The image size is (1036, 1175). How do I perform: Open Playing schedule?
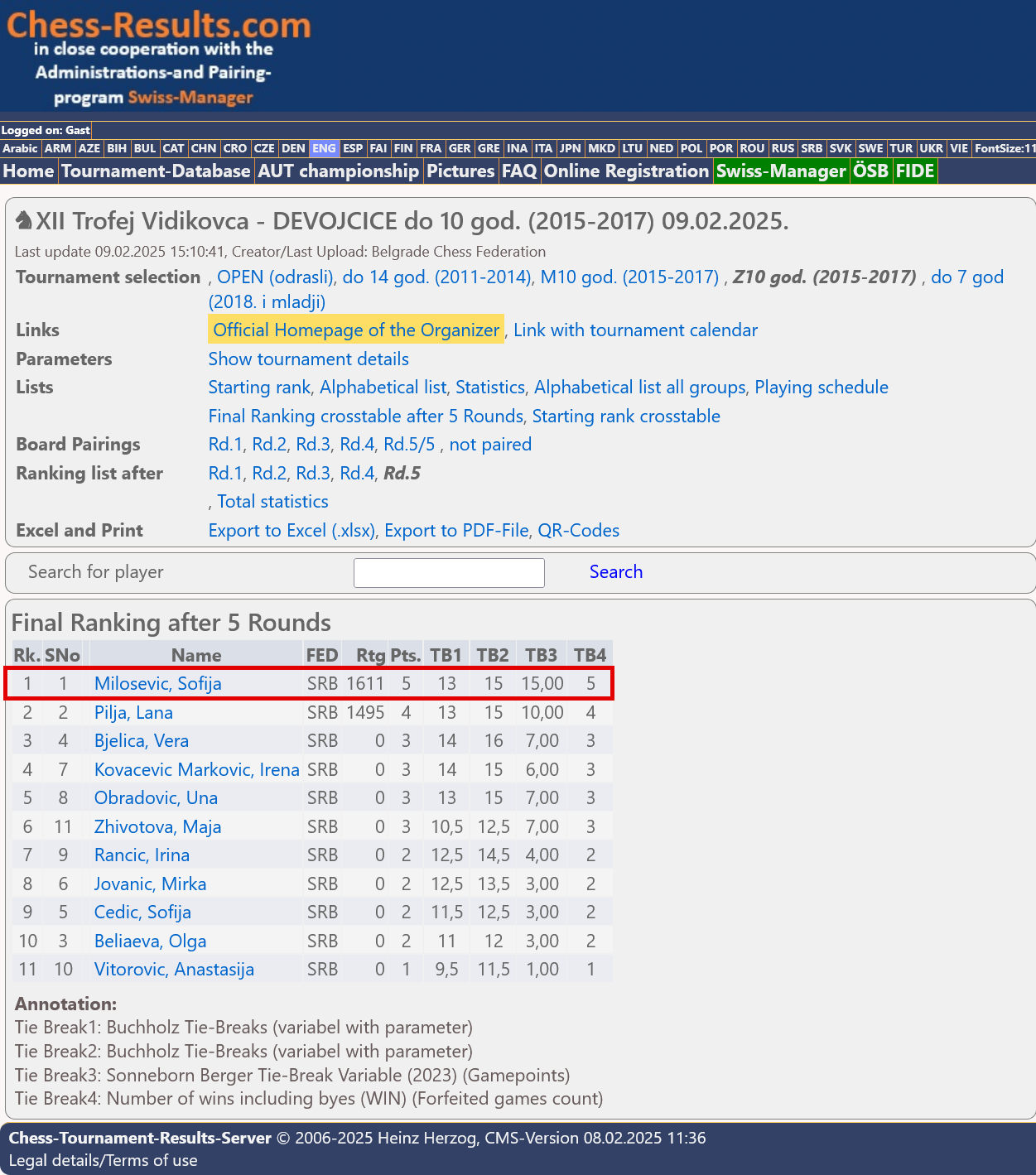(822, 388)
